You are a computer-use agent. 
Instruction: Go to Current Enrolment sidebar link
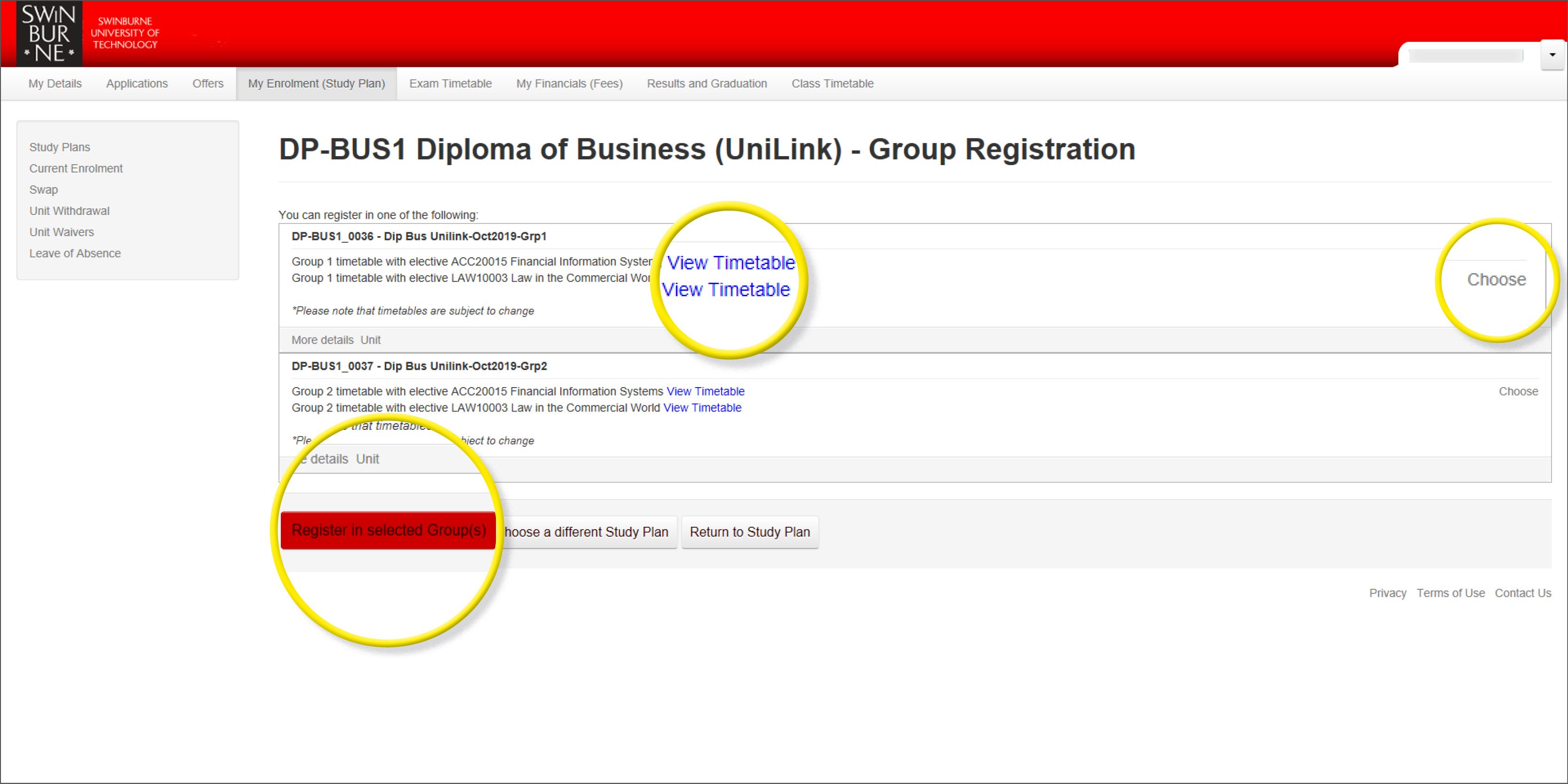(76, 169)
